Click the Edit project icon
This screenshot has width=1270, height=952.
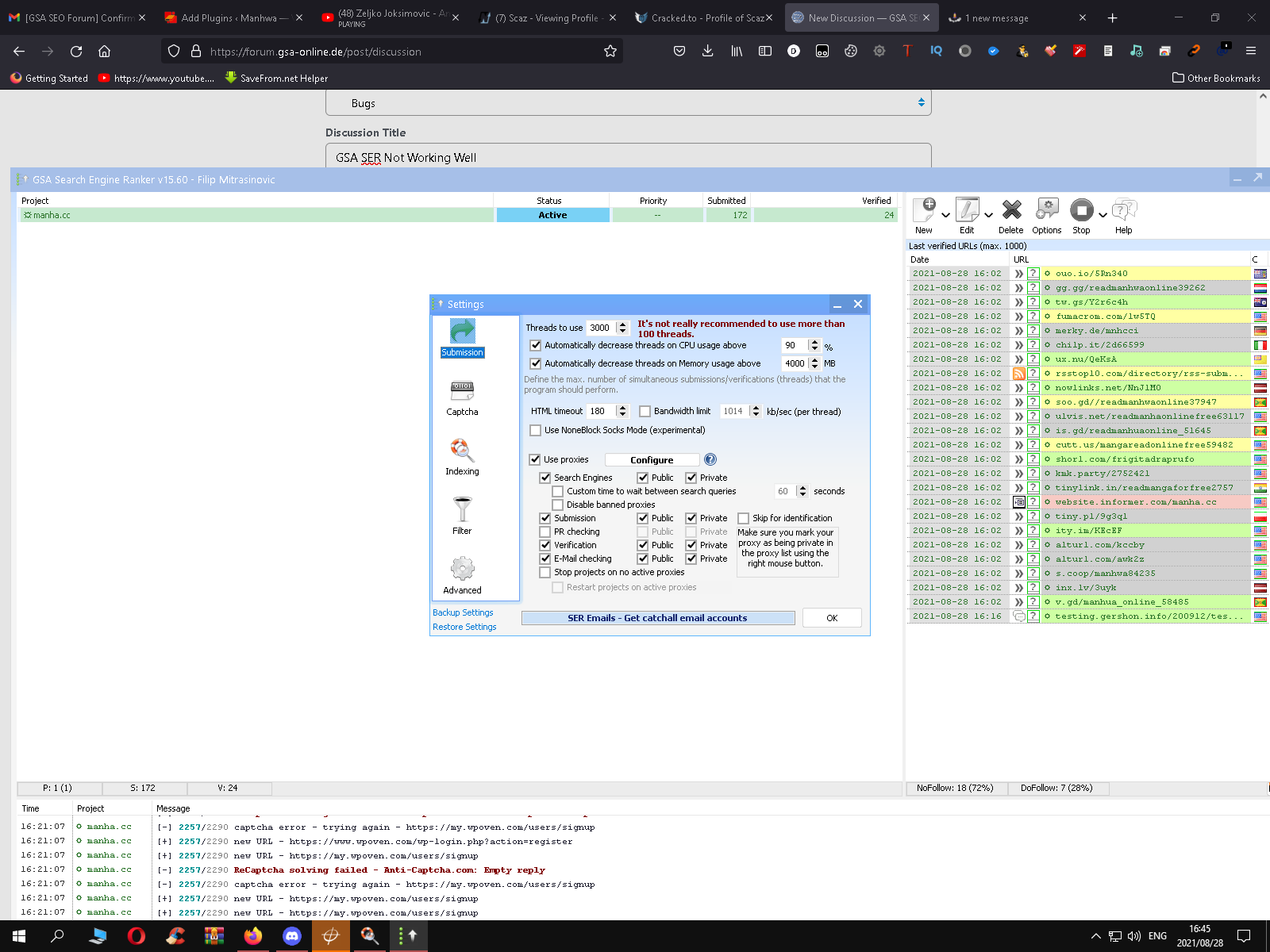pyautogui.click(x=967, y=209)
